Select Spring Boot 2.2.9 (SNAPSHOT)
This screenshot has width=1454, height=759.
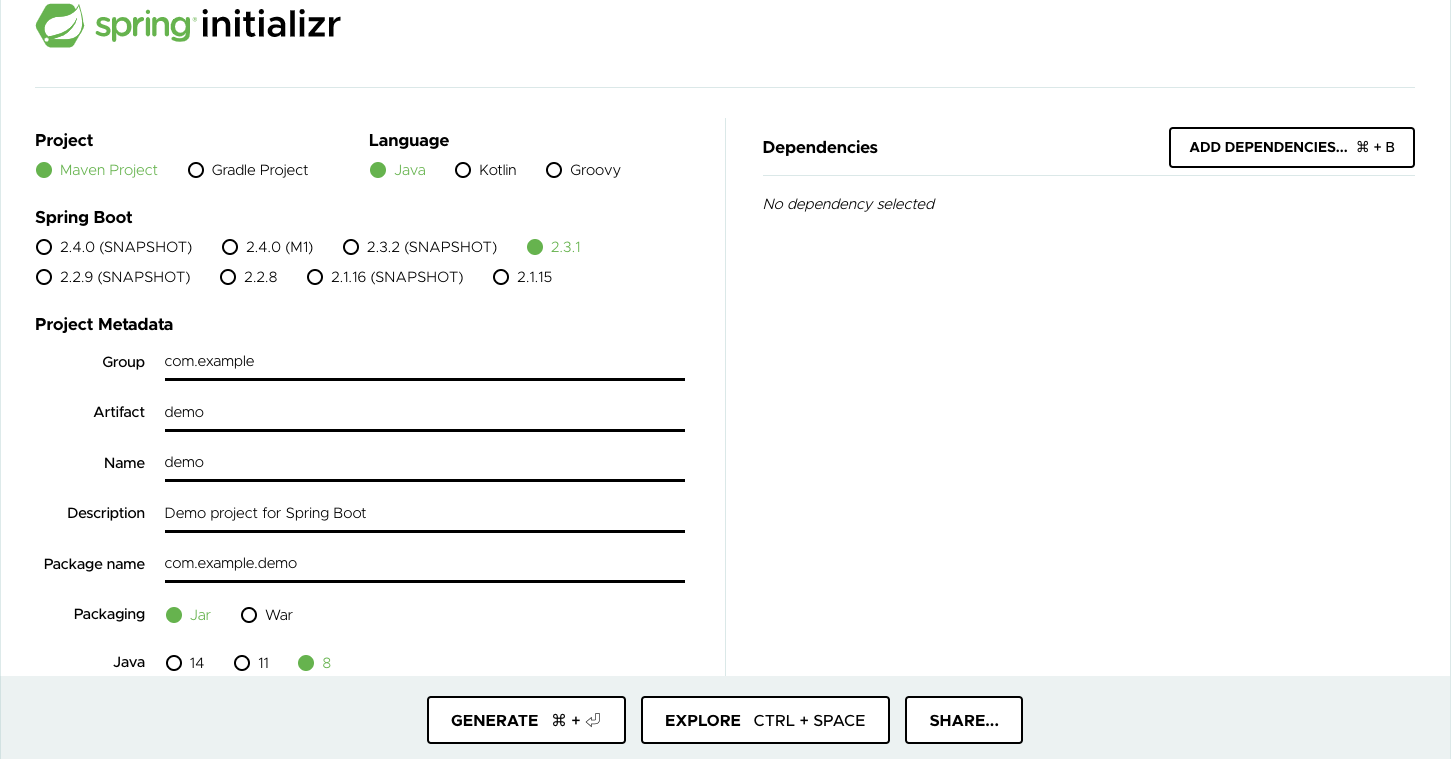113,277
